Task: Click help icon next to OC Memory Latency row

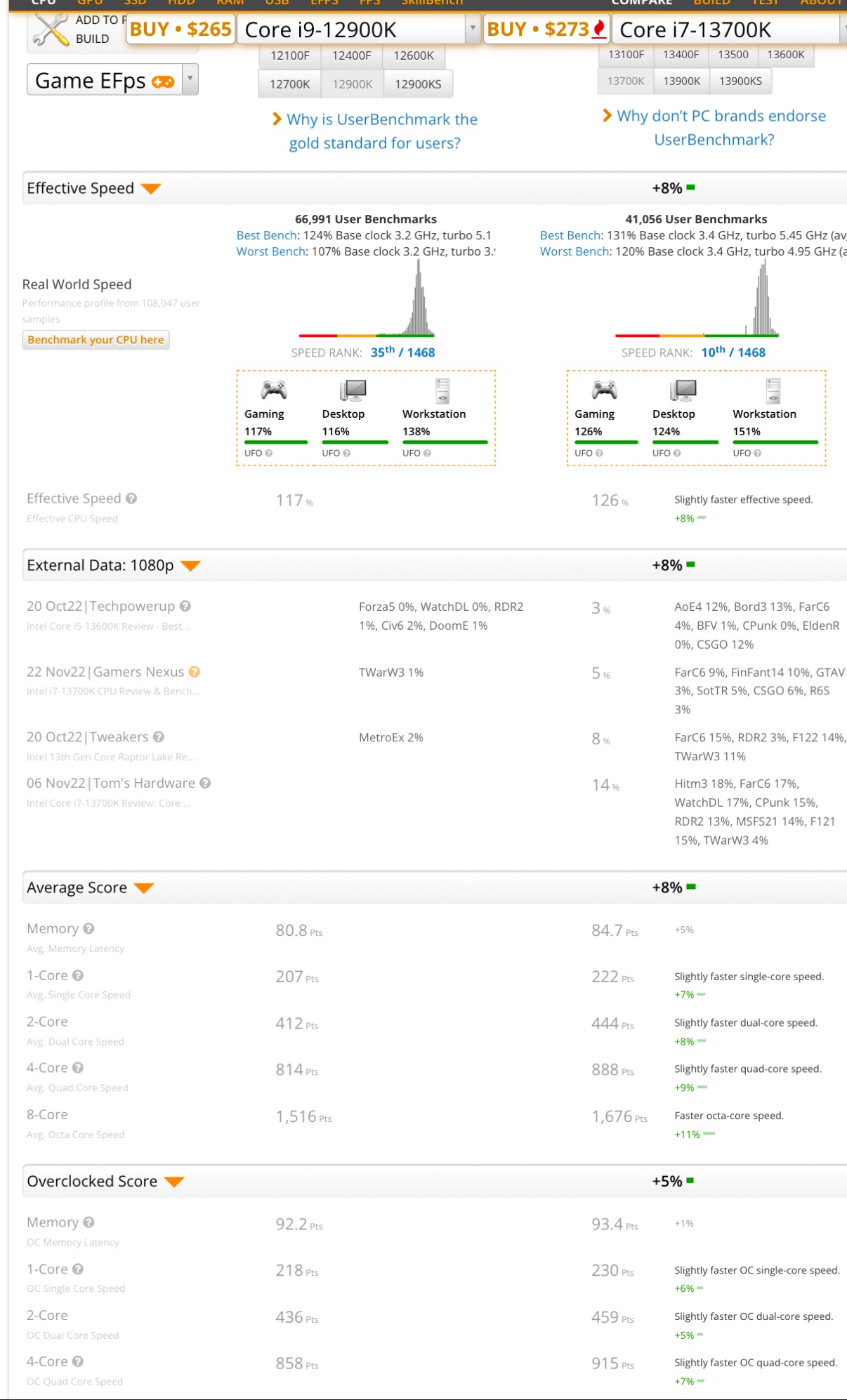Action: point(88,1222)
